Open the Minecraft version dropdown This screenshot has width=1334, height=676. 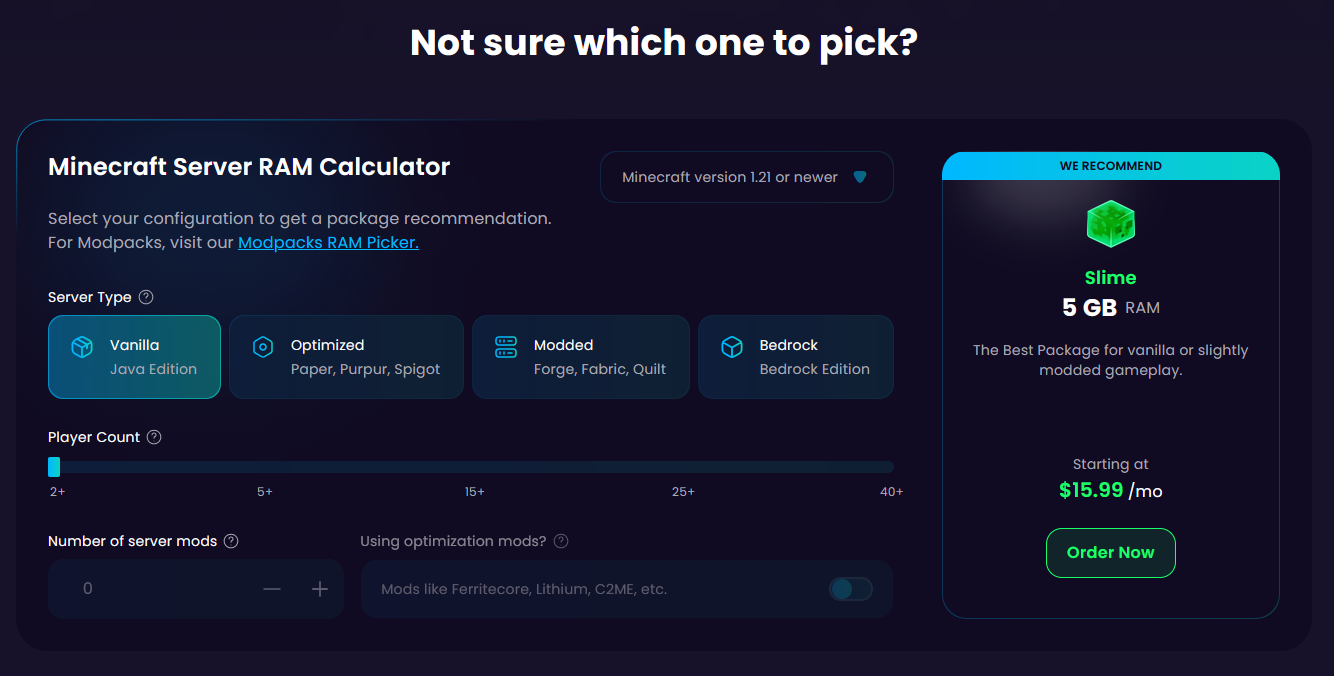click(x=747, y=177)
